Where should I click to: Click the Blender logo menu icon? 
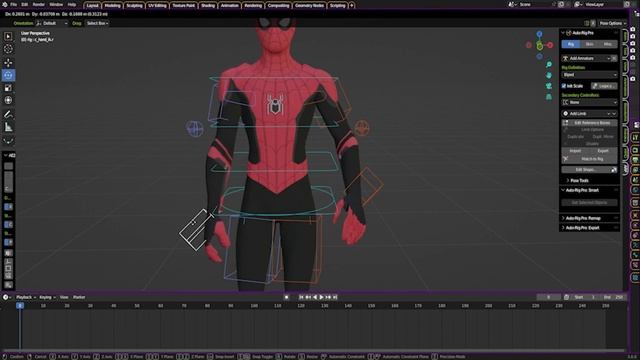(x=4, y=4)
